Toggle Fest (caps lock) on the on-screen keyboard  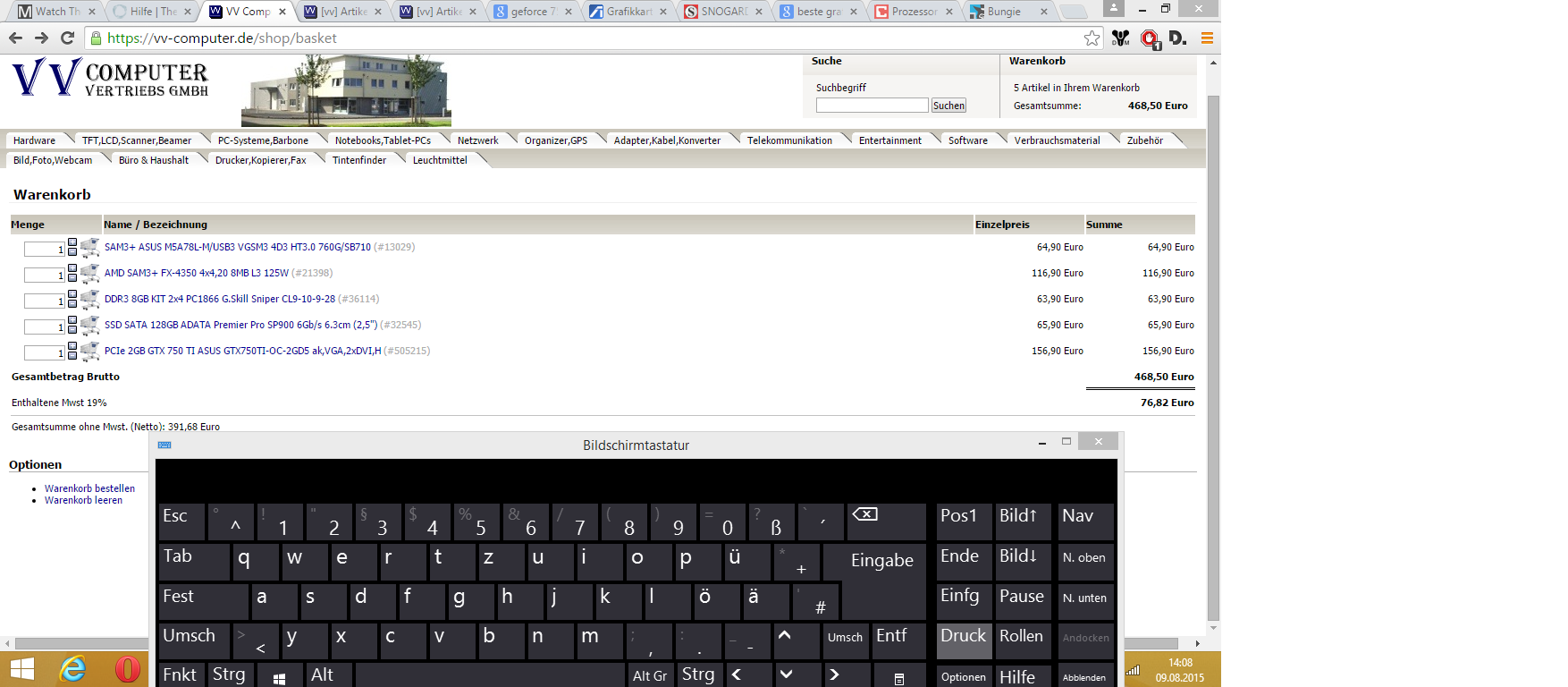tap(204, 601)
